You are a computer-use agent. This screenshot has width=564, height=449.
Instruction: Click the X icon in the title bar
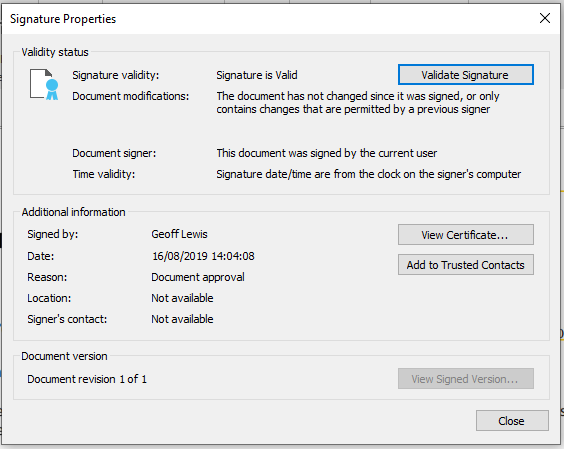(x=545, y=18)
